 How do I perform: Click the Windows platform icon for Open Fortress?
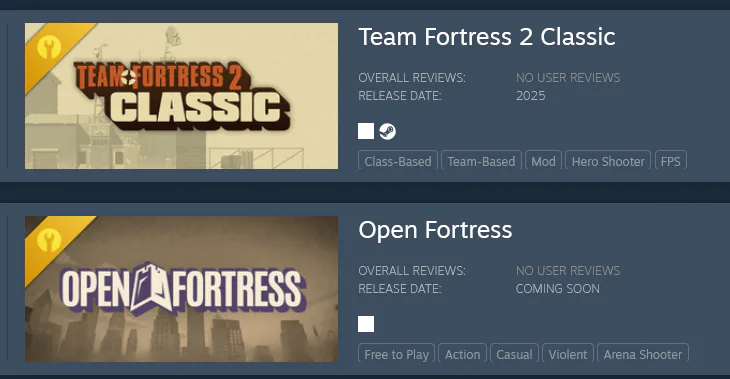pos(366,324)
